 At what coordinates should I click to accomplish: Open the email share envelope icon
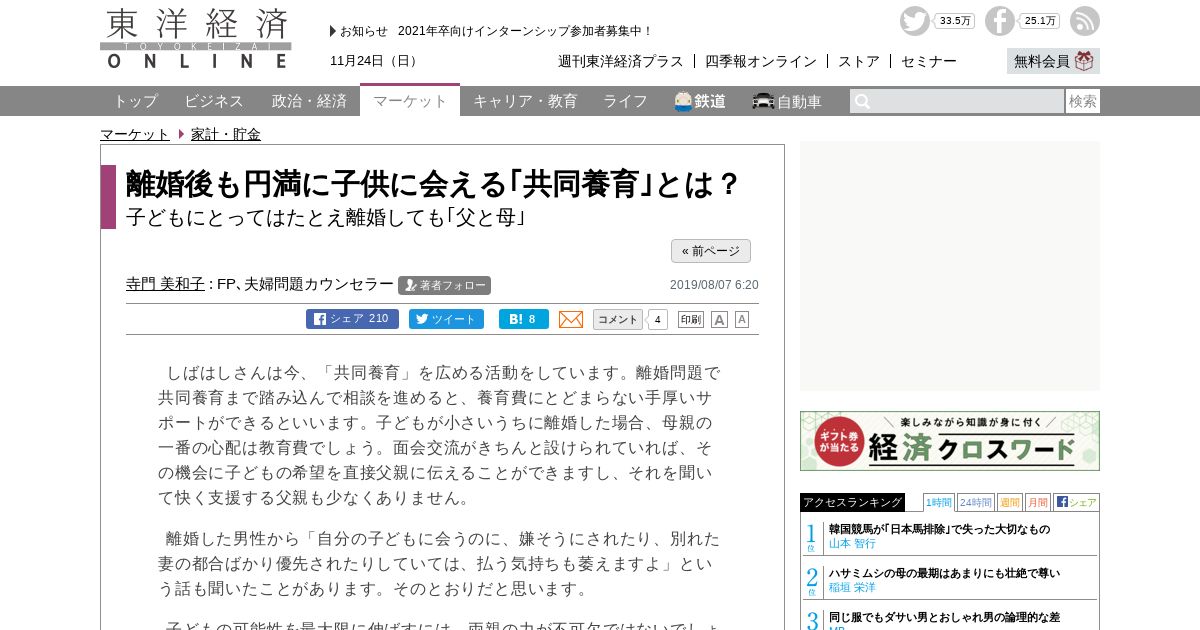(x=571, y=319)
